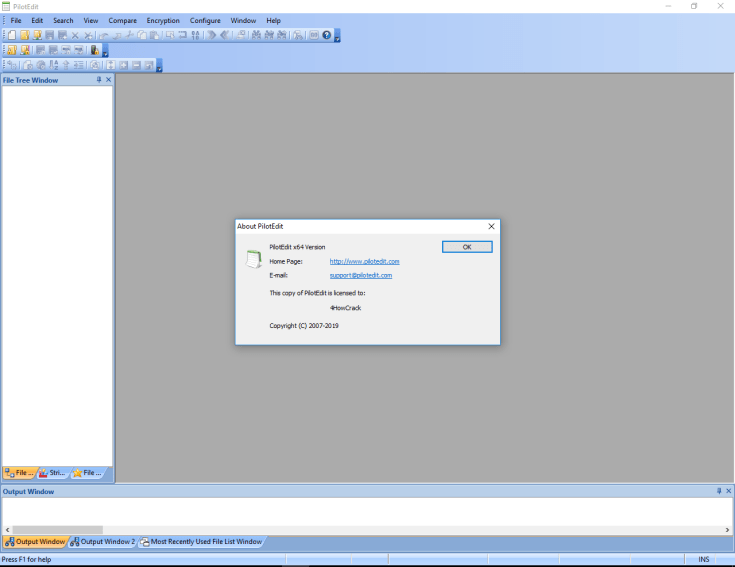Close the File Tree Window panel

tap(109, 80)
